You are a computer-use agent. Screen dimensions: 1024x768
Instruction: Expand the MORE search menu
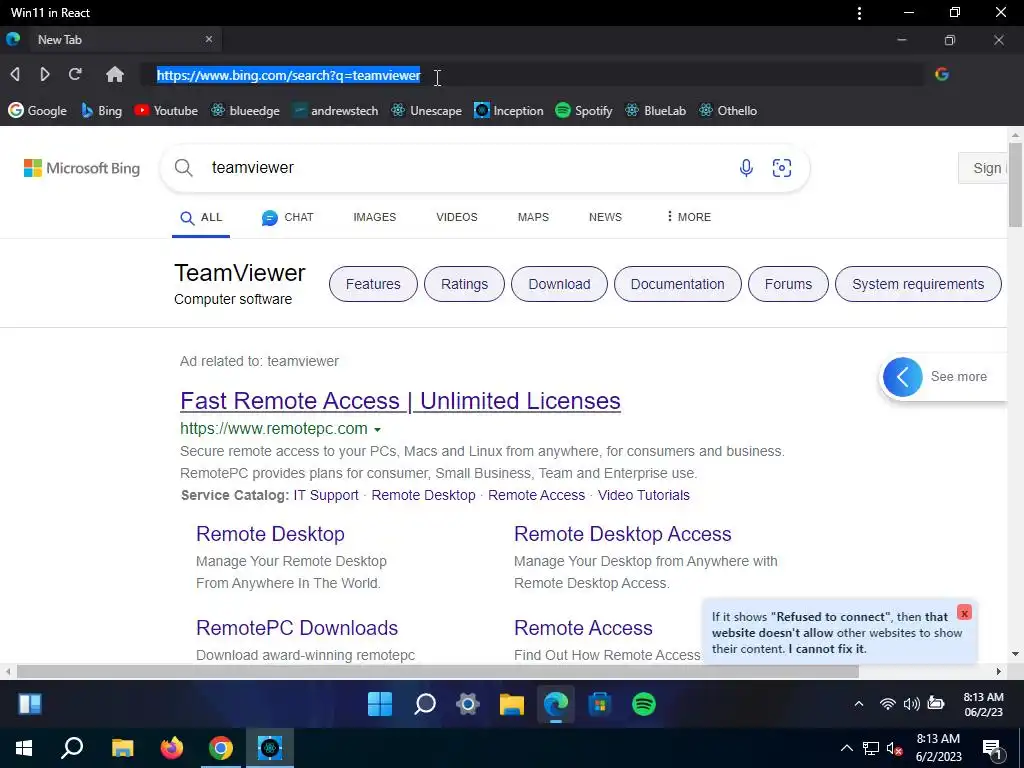[x=688, y=217]
